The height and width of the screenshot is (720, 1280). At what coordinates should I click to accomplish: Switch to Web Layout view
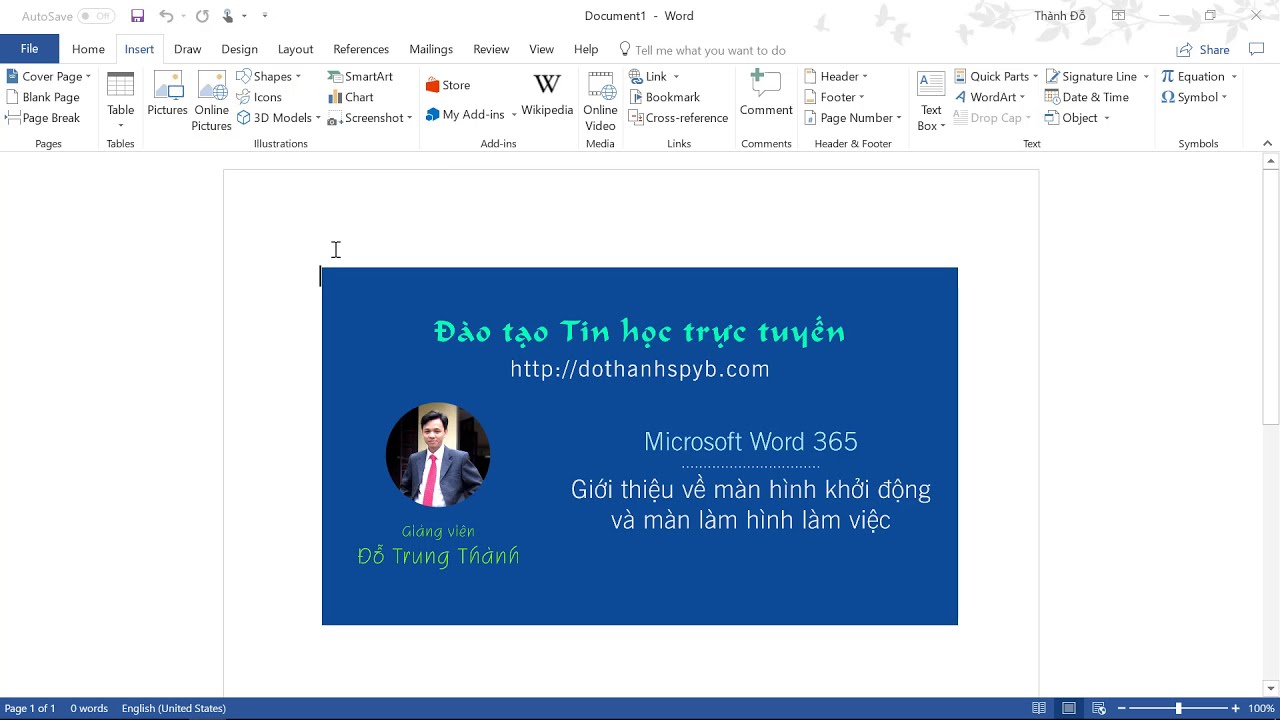pos(1099,708)
